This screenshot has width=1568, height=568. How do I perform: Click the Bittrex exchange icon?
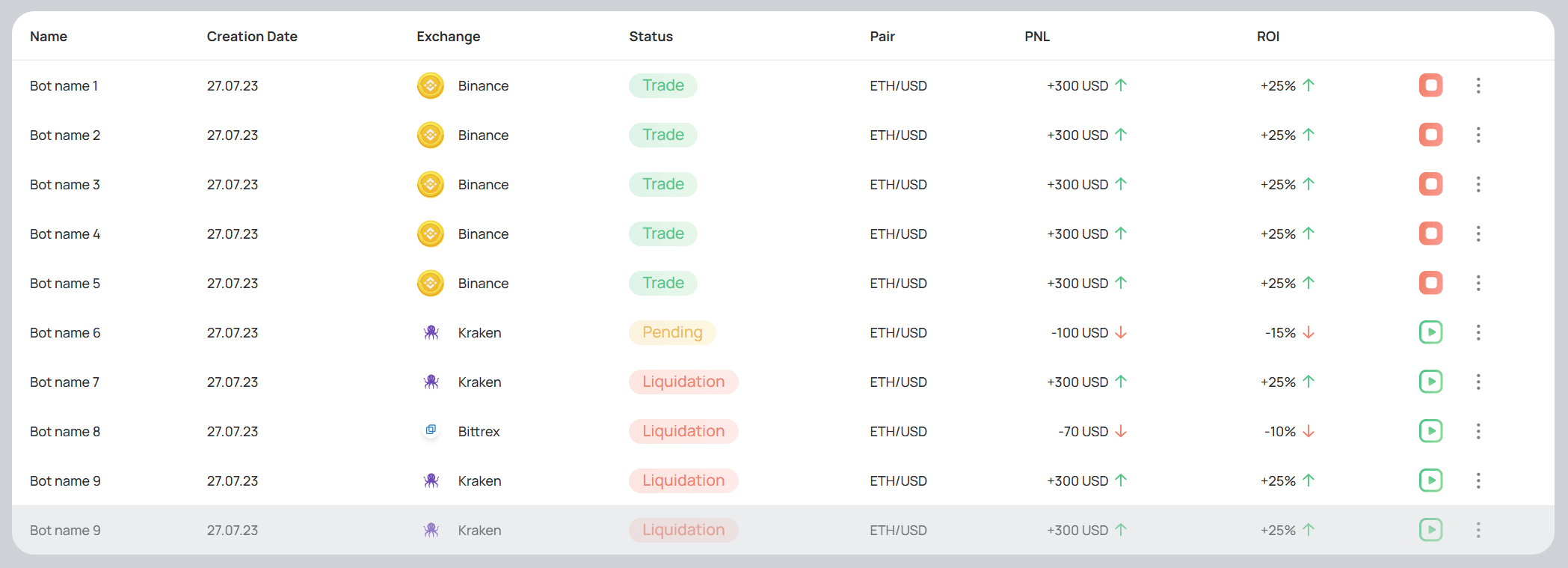coord(431,430)
